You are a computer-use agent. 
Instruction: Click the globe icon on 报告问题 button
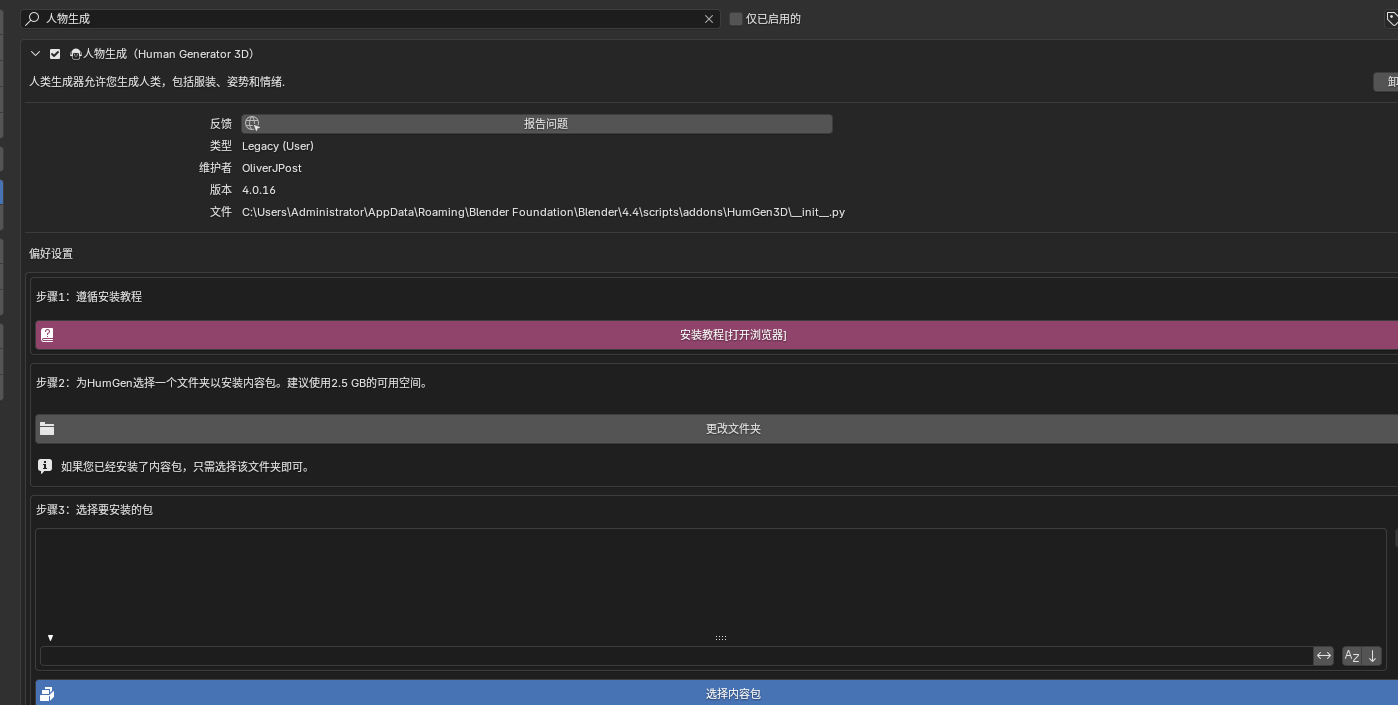click(x=253, y=124)
